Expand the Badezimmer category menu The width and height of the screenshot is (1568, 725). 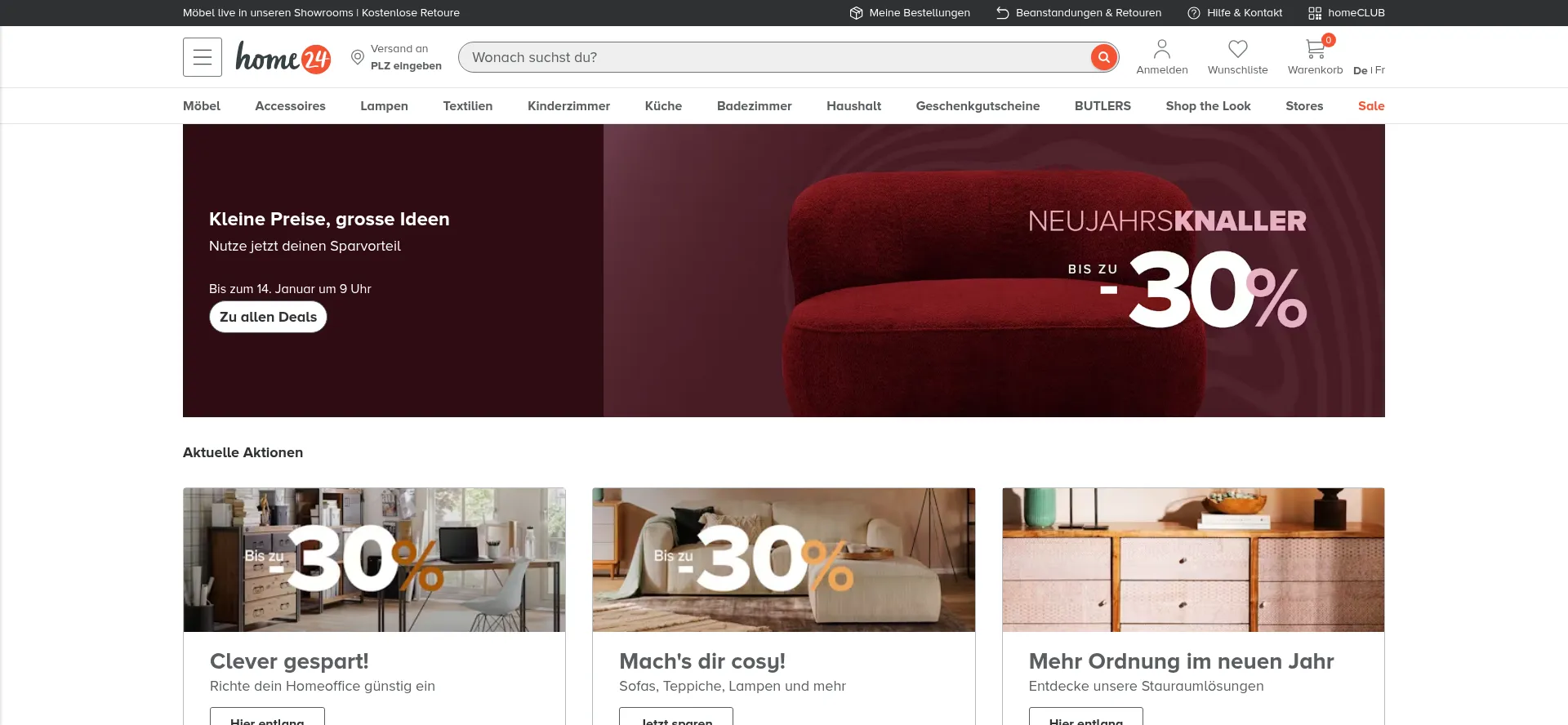(x=754, y=106)
